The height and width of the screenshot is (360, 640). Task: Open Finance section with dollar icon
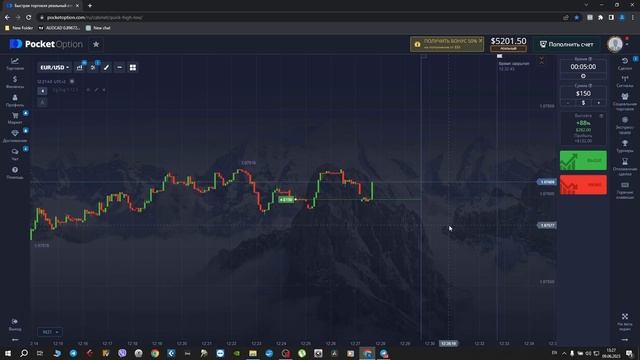[x=15, y=82]
